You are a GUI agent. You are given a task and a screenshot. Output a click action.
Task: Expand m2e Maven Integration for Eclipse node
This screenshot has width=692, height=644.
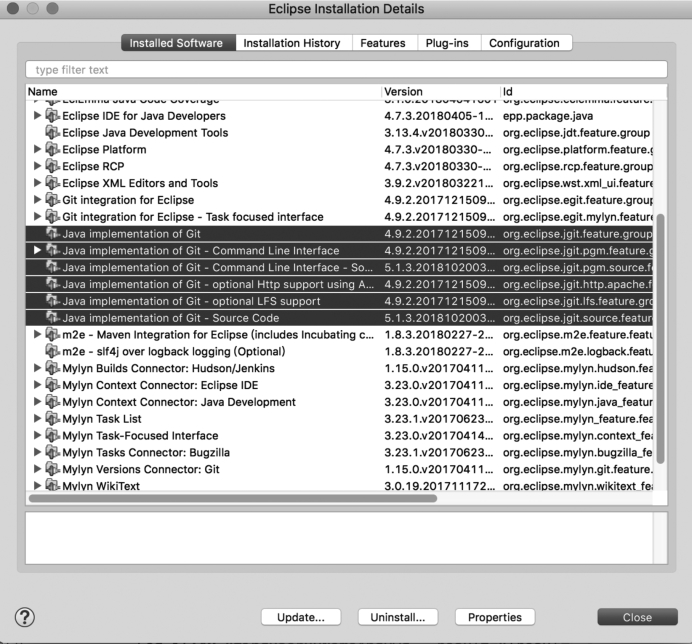[38, 335]
